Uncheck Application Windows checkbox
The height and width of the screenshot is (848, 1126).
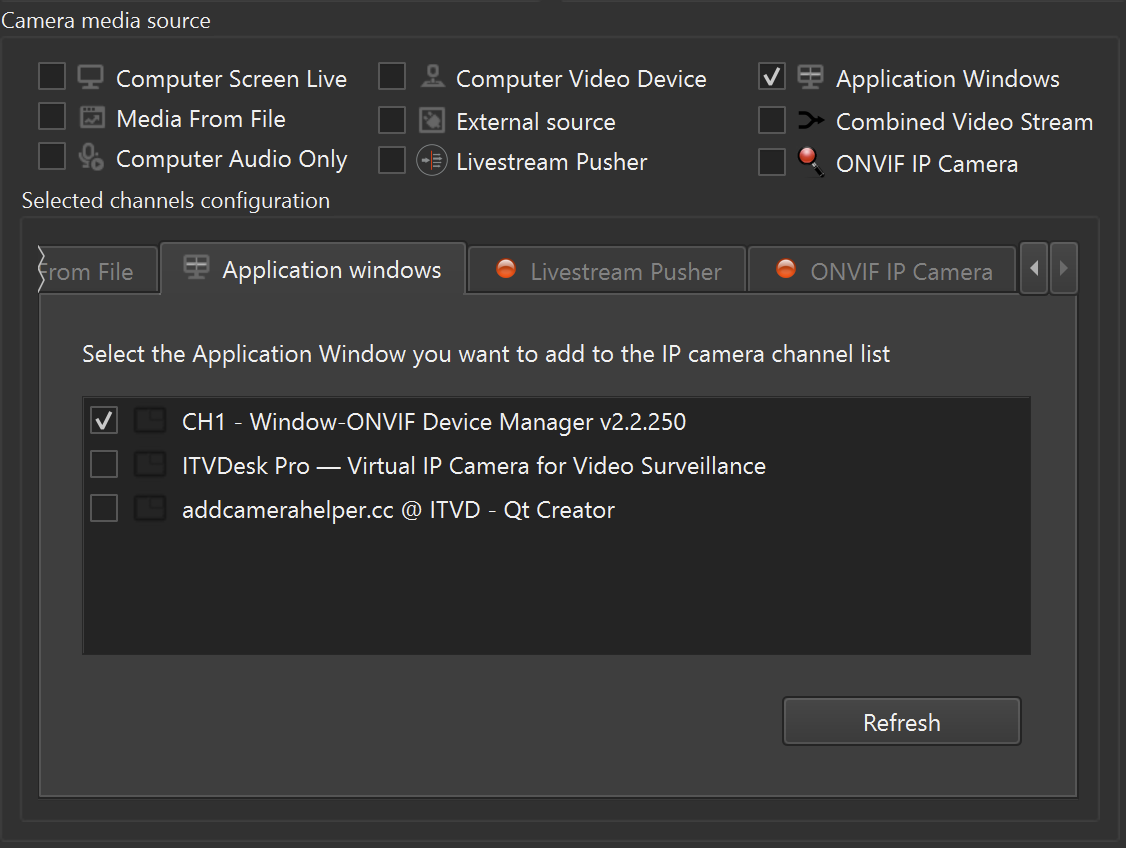click(772, 76)
